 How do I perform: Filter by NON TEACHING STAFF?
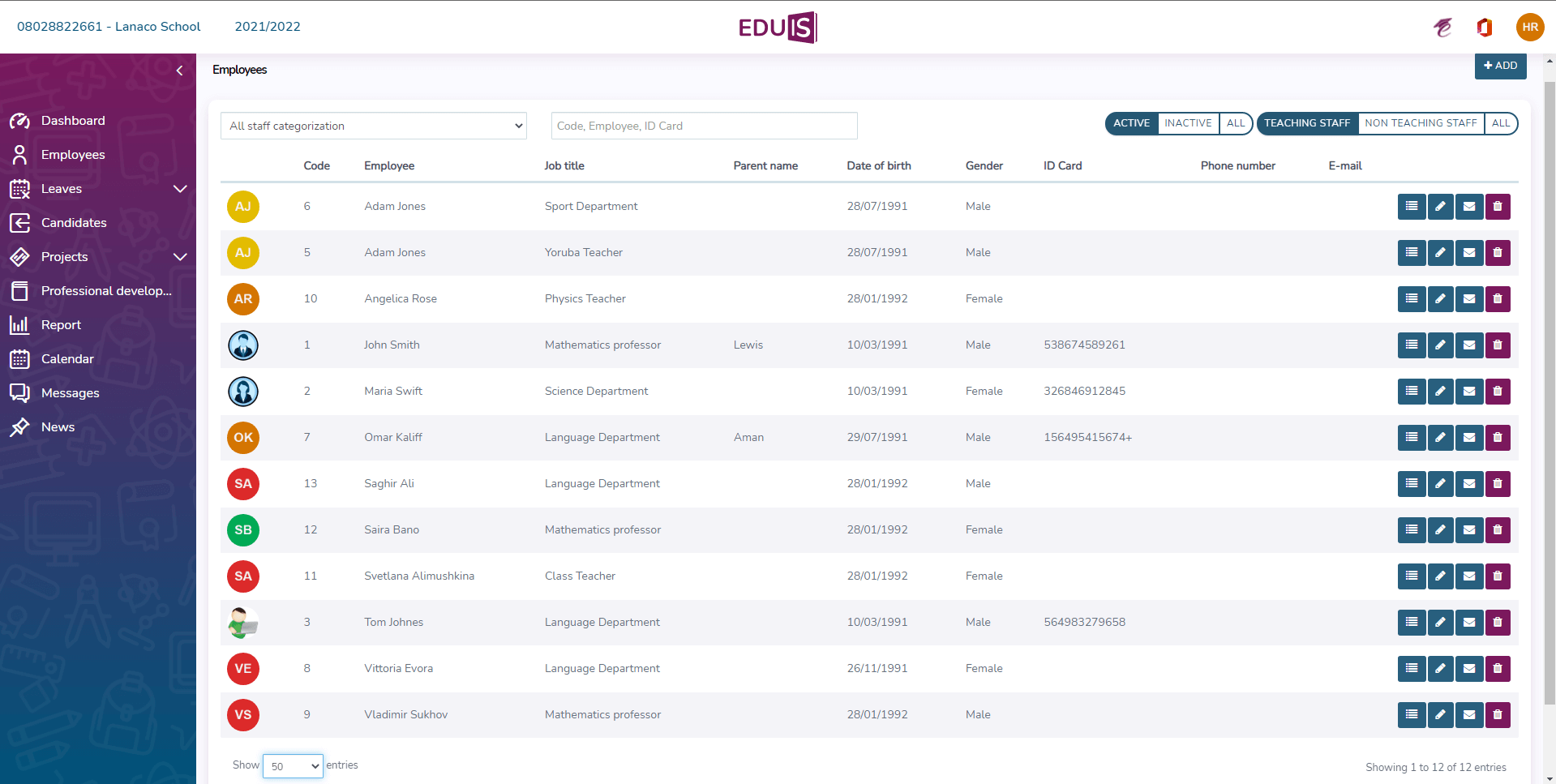[1421, 123]
